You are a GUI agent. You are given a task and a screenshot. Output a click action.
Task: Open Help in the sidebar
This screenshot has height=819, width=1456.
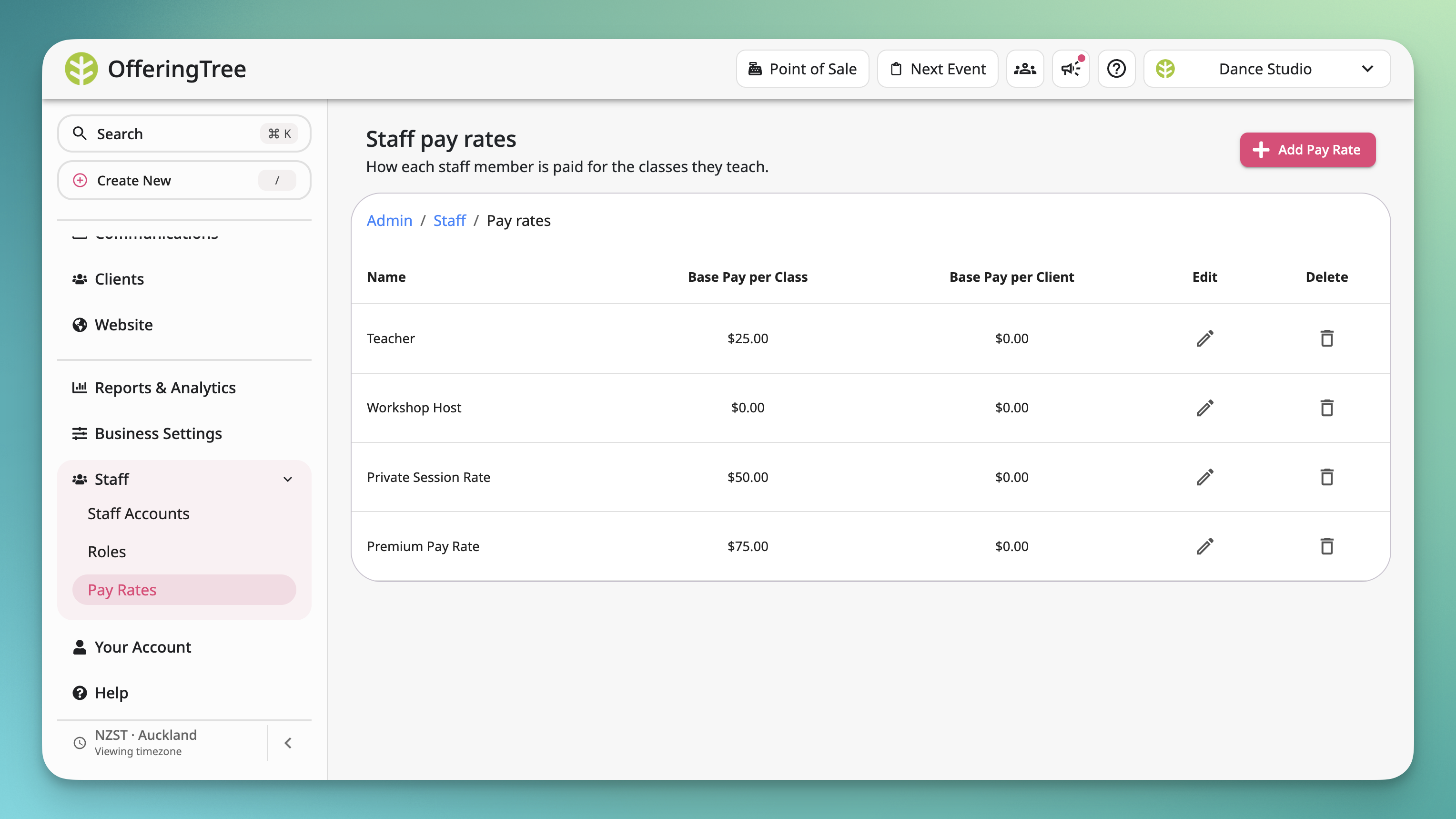tap(184, 693)
